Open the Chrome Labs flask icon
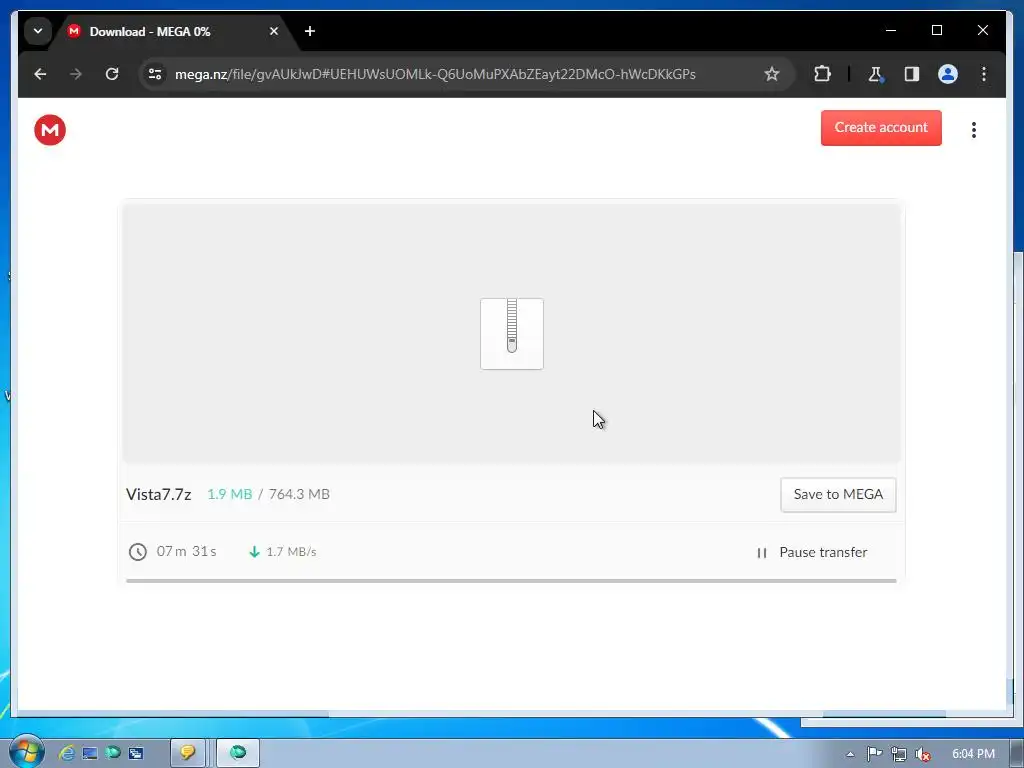1024x768 pixels. click(x=876, y=74)
